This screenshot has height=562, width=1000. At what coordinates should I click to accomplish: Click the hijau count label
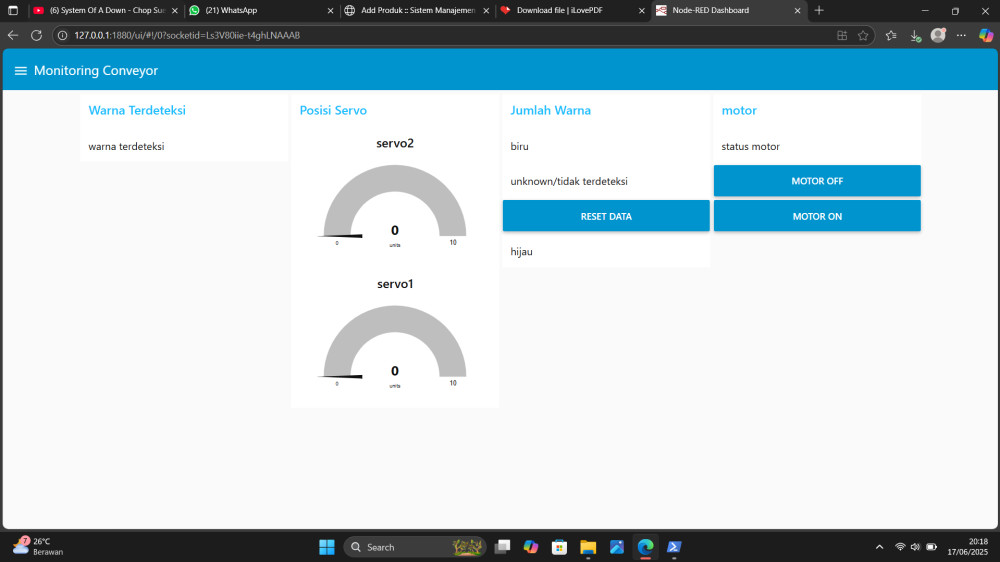(x=521, y=252)
